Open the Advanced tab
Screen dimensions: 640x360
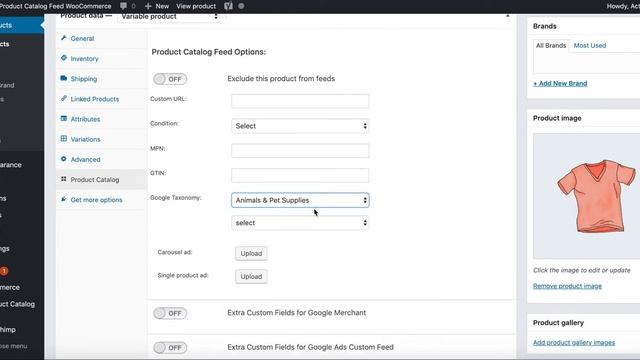pos(101,159)
